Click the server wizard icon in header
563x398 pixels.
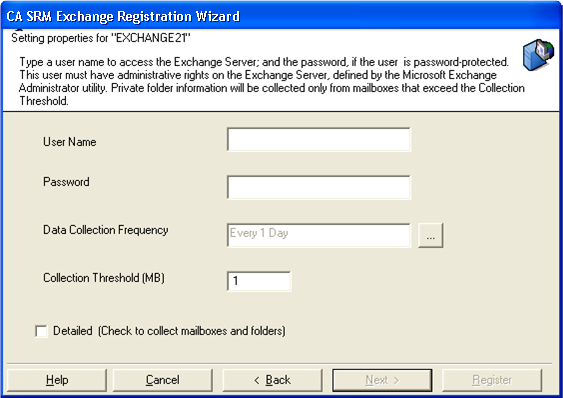click(x=538, y=55)
